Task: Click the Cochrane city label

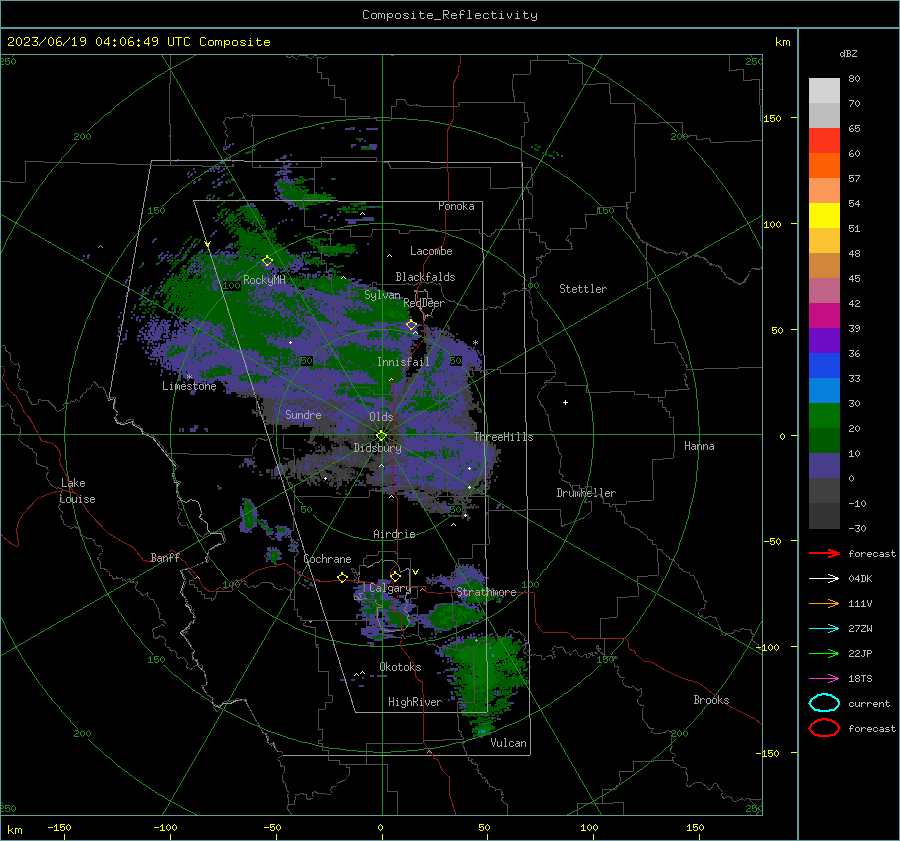Action: (327, 559)
